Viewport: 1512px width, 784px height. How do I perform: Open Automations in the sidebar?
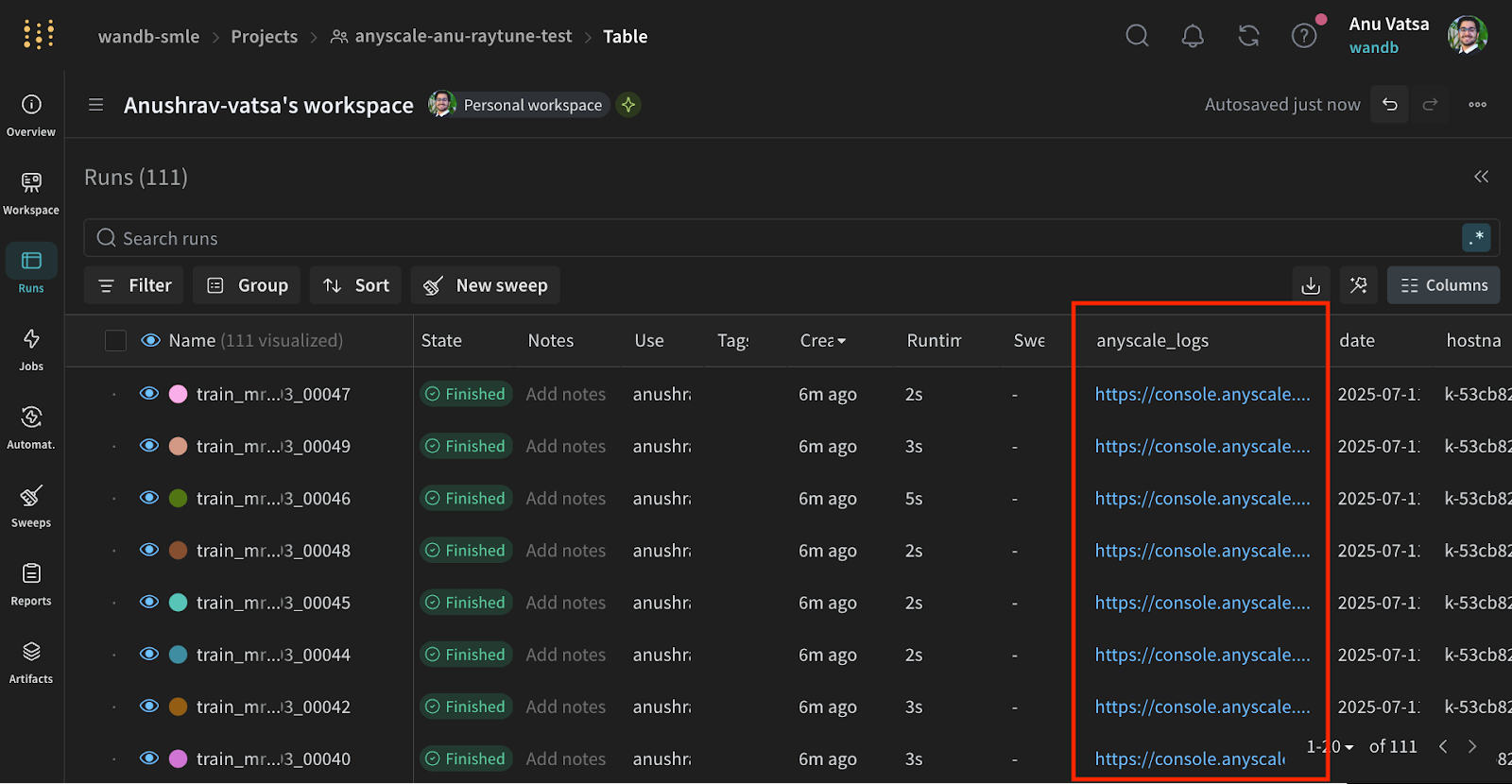(31, 428)
